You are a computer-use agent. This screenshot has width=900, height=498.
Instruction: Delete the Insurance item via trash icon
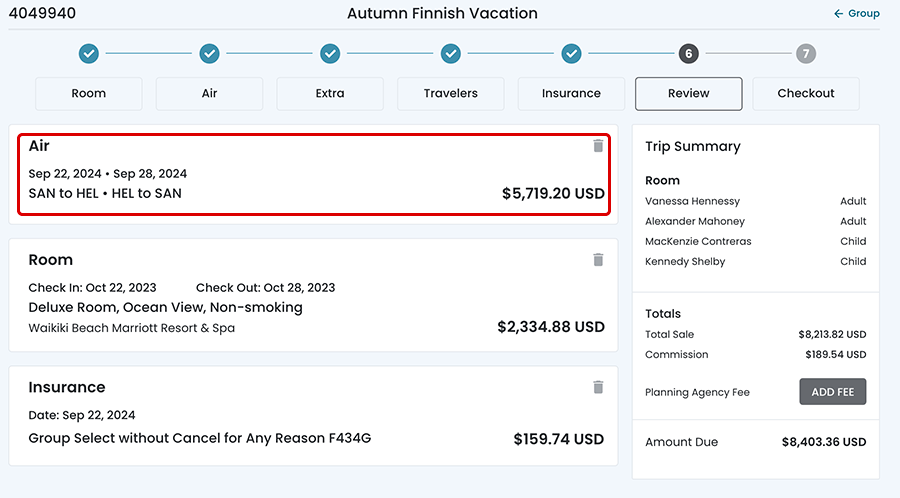click(x=598, y=387)
